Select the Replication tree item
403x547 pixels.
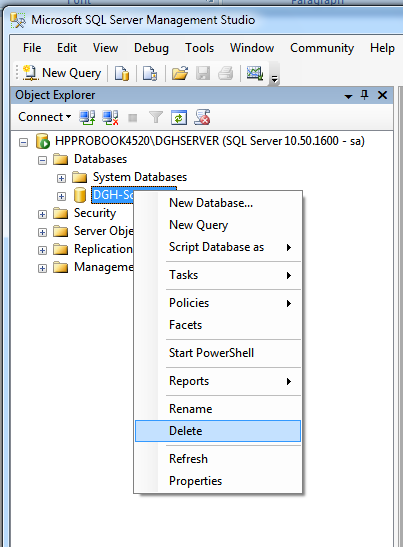click(x=103, y=249)
